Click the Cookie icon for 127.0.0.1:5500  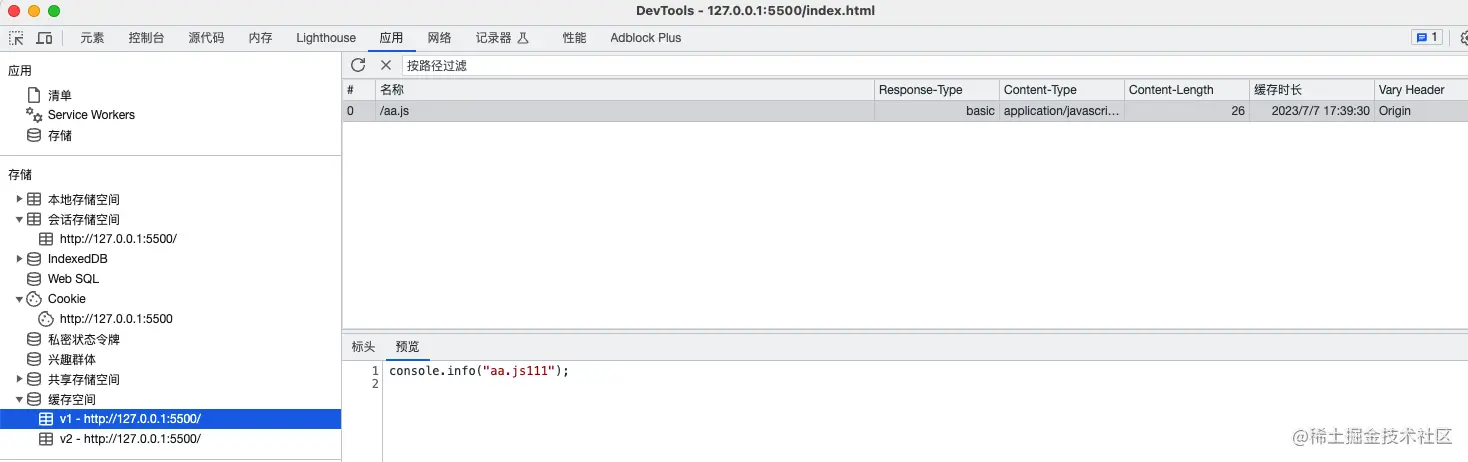coord(46,319)
